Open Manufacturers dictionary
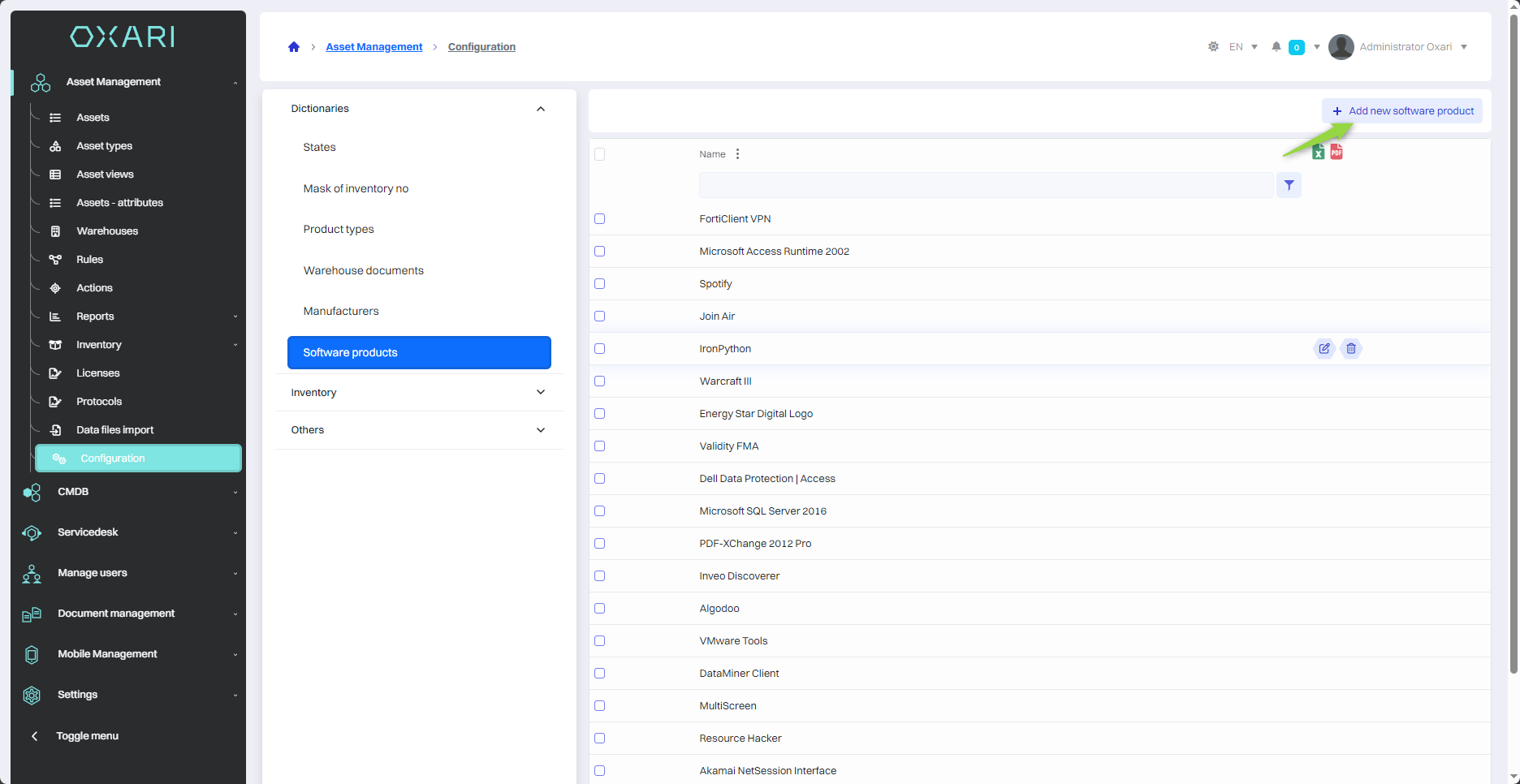 click(341, 312)
